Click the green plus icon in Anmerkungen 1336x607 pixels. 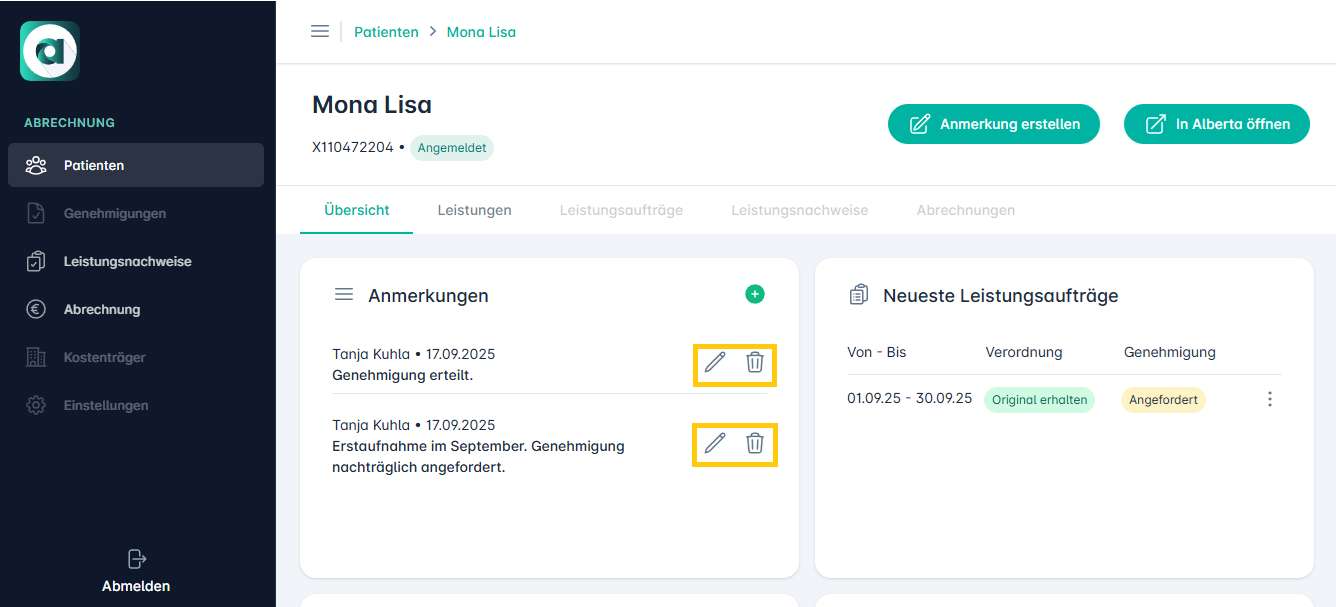click(x=755, y=294)
